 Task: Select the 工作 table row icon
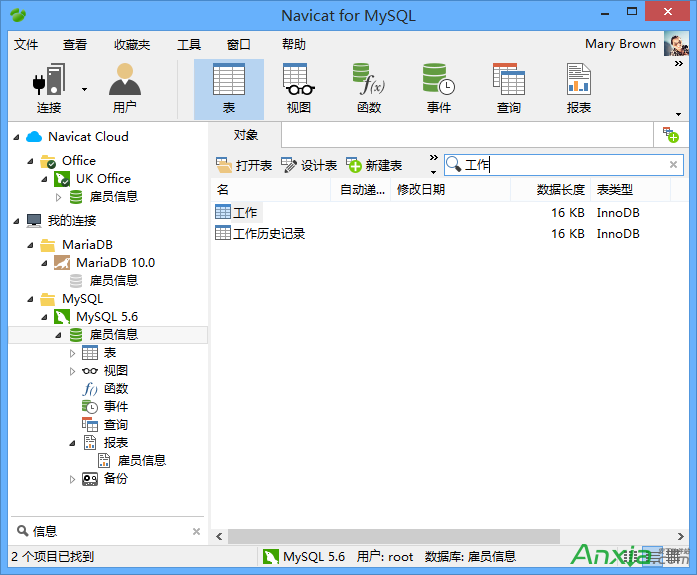(223, 212)
